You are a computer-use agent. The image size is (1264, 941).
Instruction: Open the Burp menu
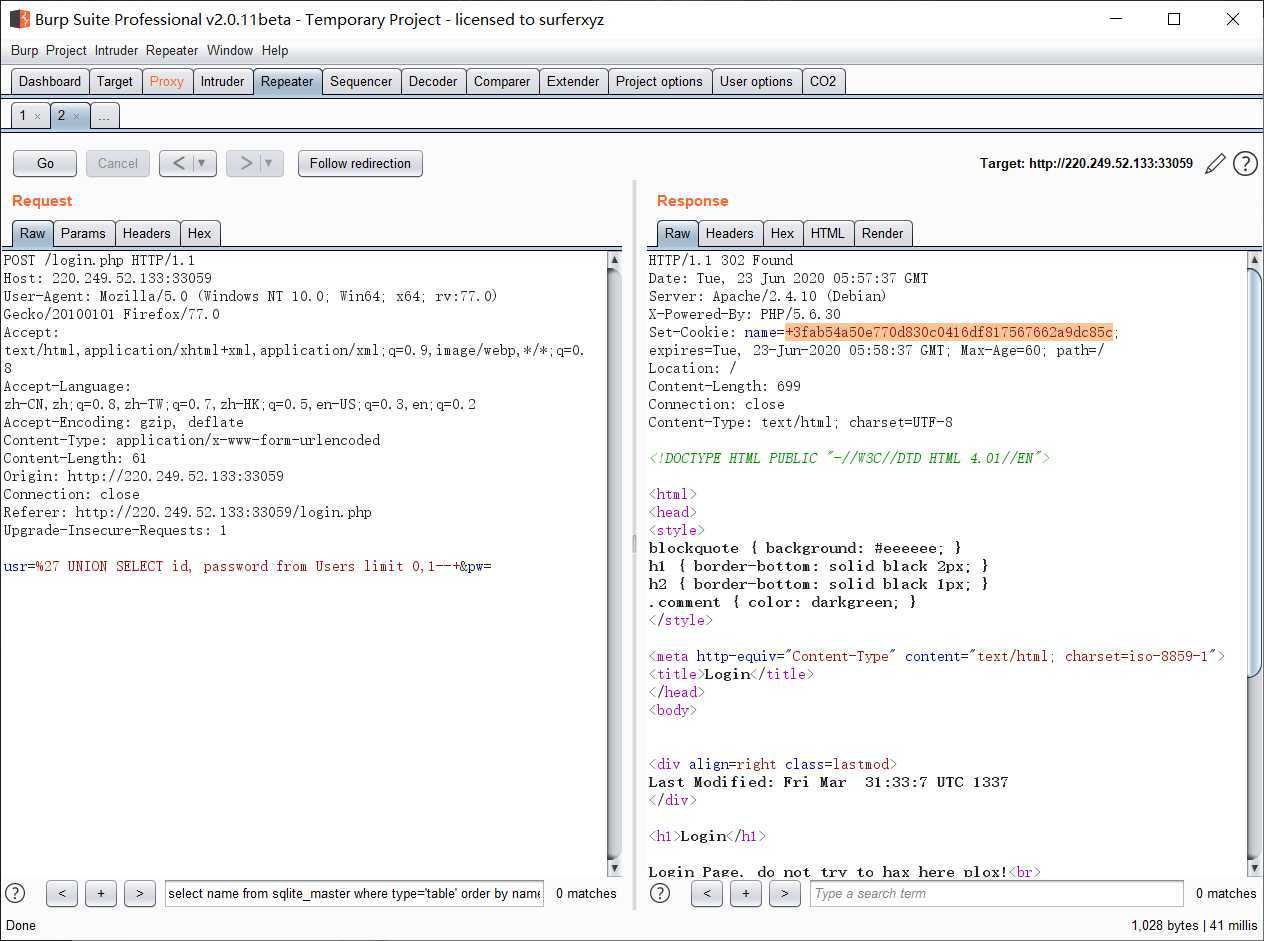[x=24, y=50]
